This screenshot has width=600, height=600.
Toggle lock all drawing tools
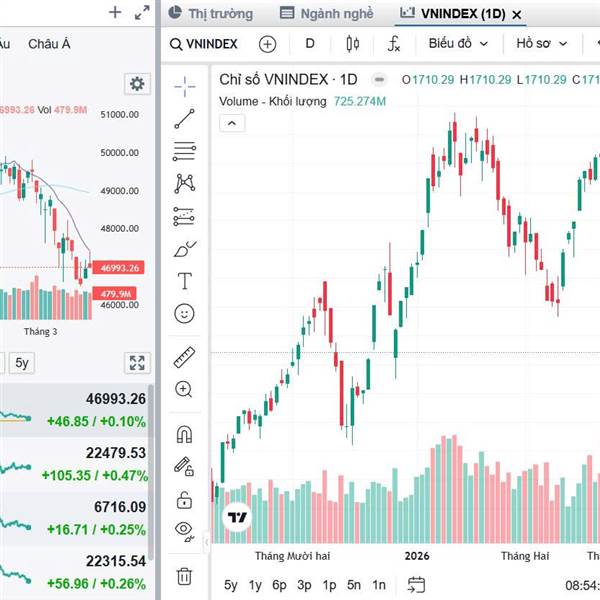click(185, 498)
